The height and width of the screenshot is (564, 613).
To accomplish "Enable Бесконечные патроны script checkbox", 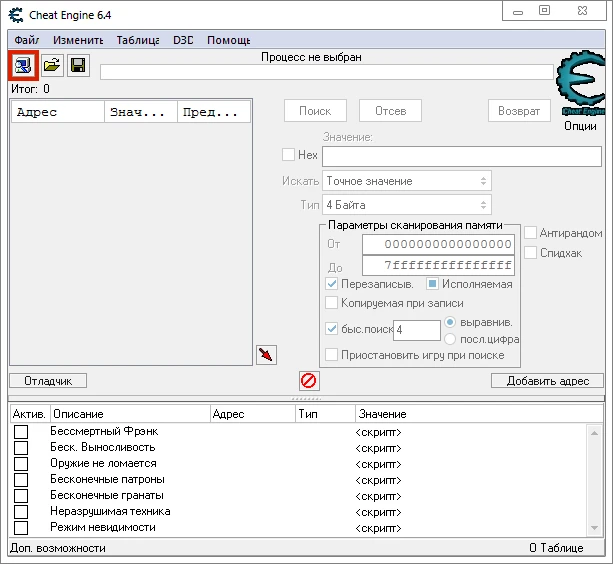I will 21,480.
